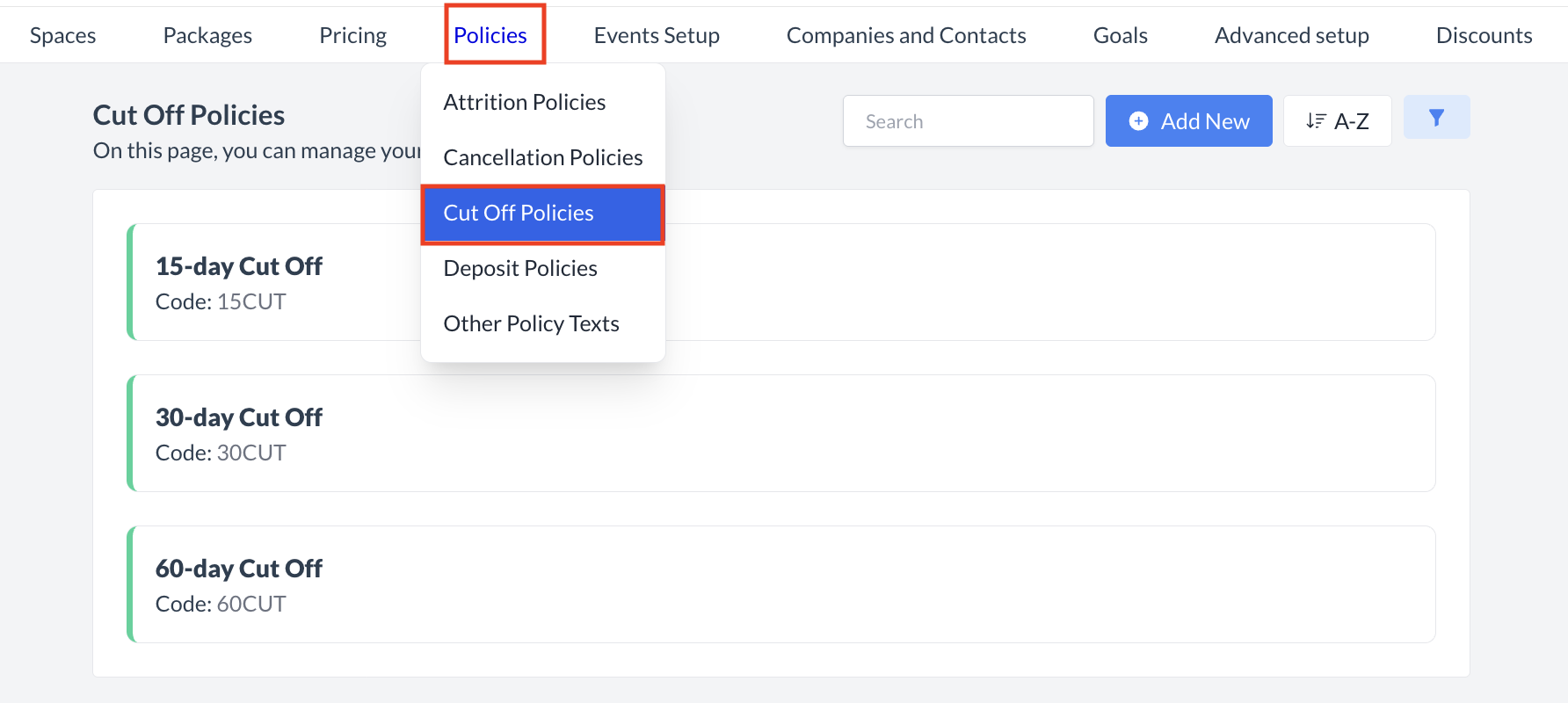Viewport: 1568px width, 703px height.
Task: Open Advanced setup
Action: pos(1291,35)
